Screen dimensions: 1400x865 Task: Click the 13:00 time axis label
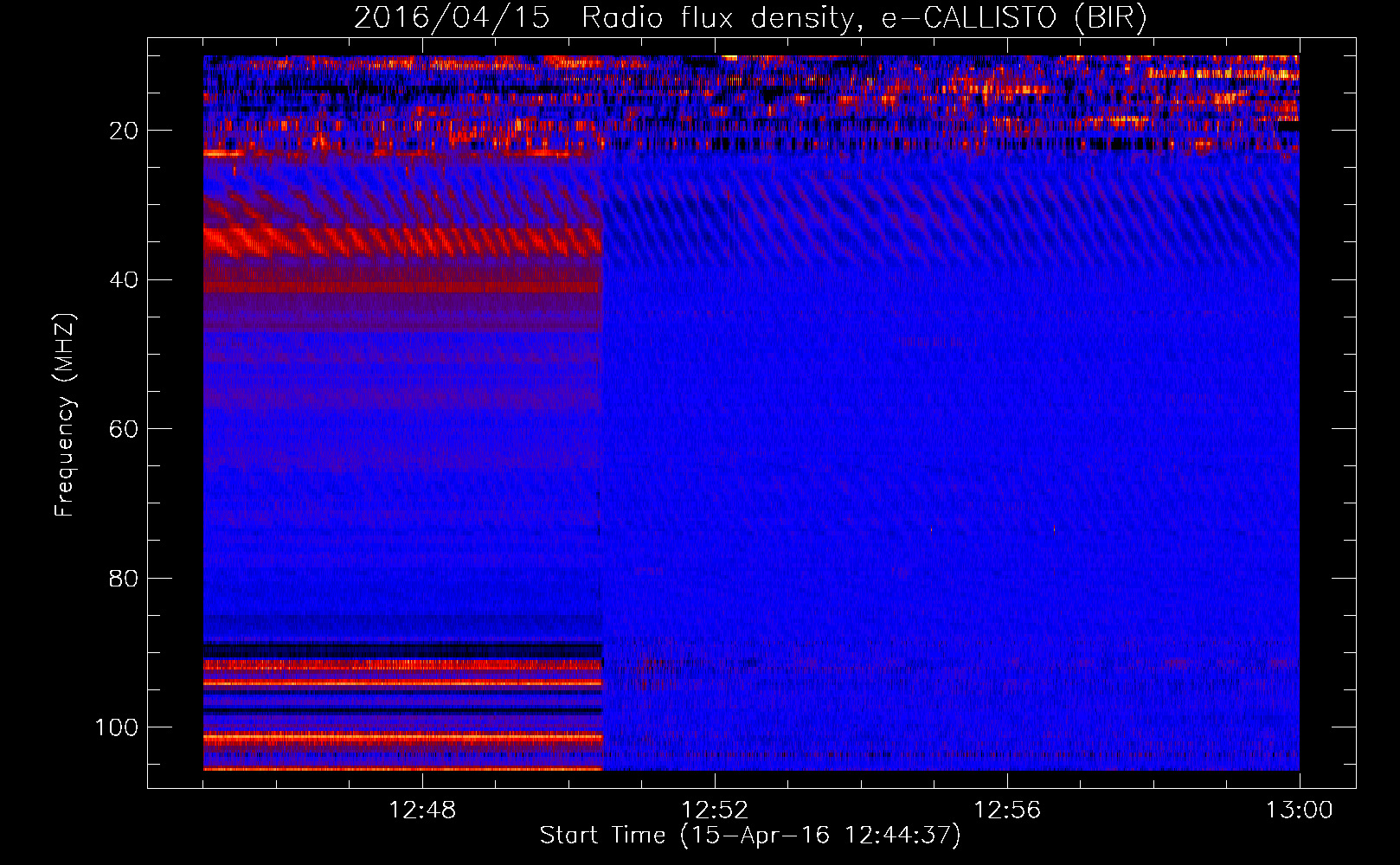point(1300,811)
